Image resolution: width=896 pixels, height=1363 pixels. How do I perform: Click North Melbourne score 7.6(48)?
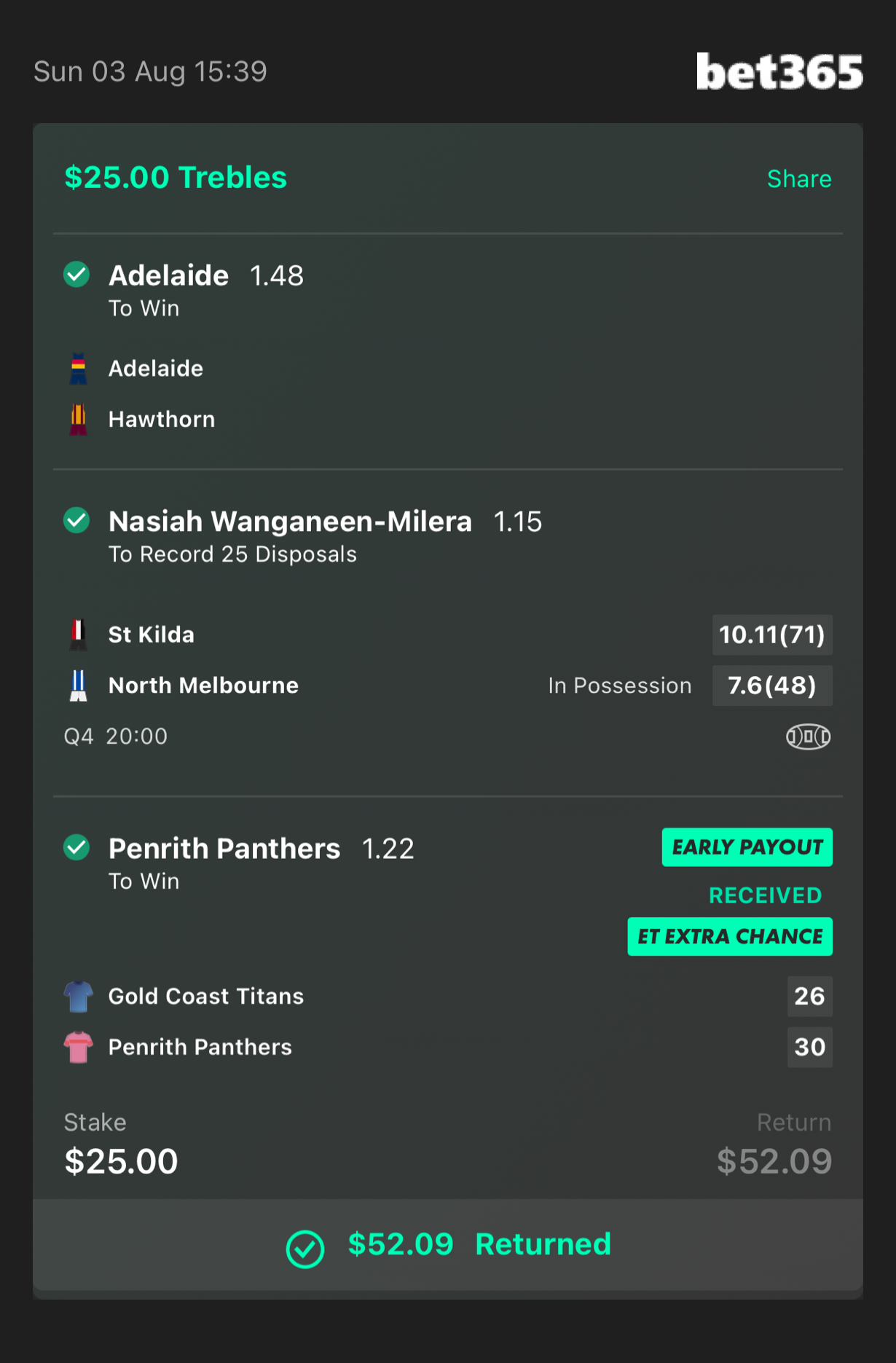click(771, 686)
